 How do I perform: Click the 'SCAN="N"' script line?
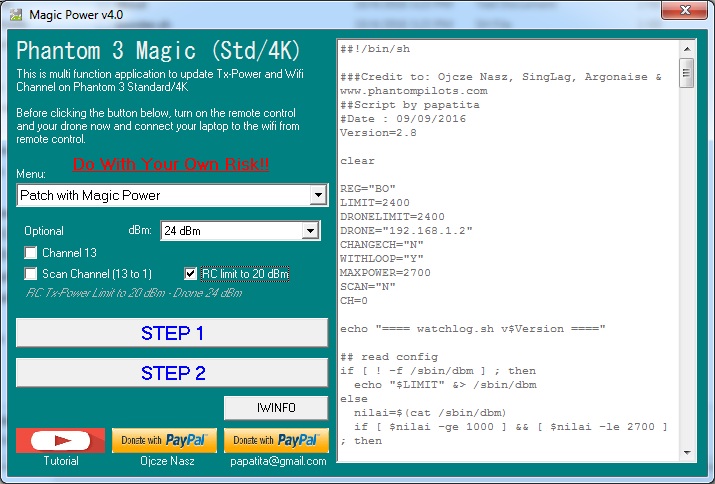368,287
